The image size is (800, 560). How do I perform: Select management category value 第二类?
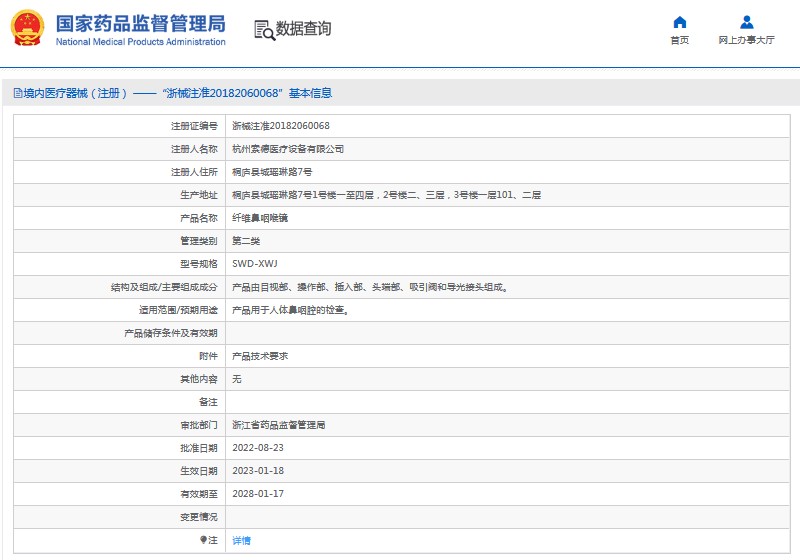246,241
